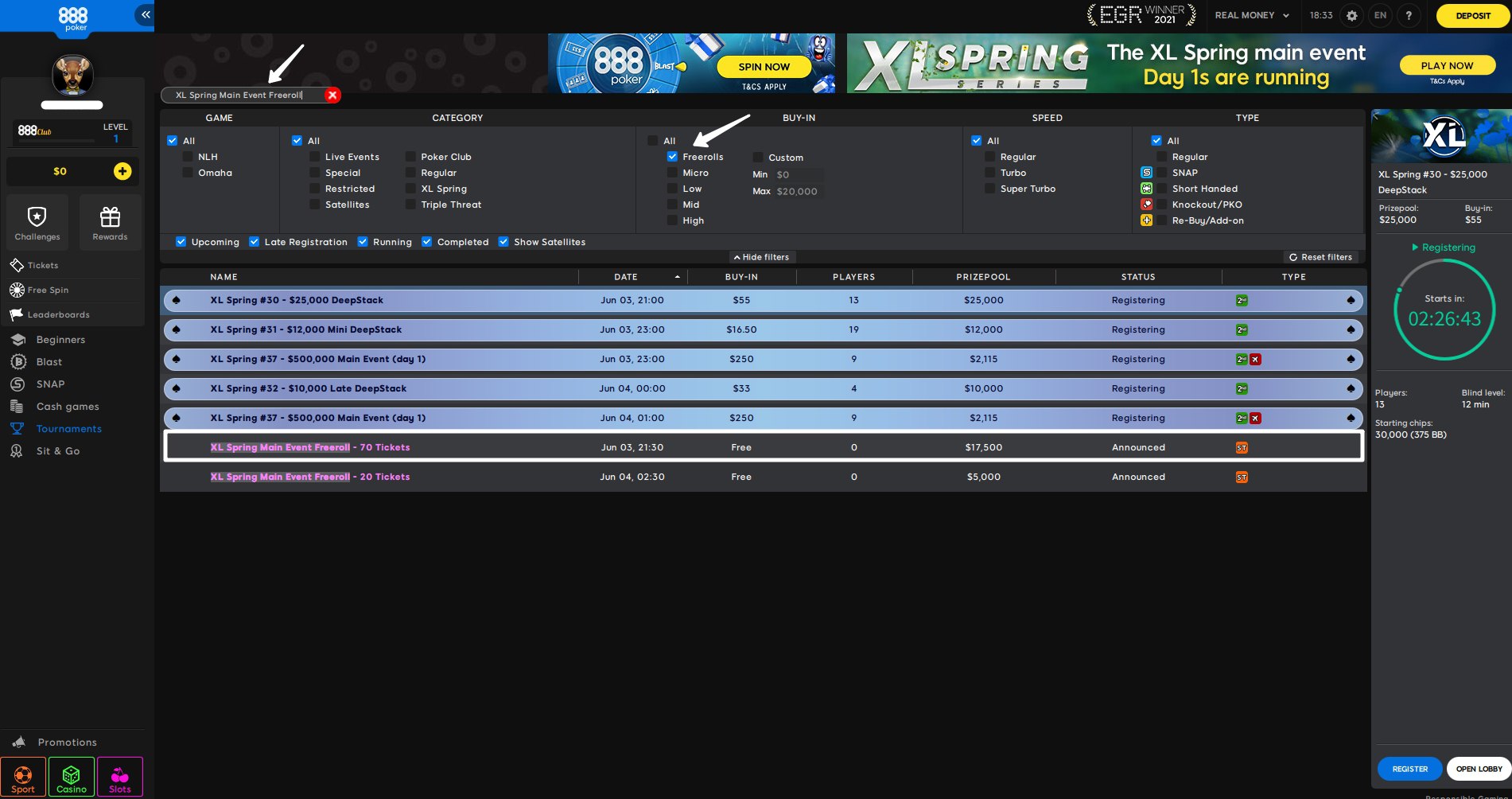This screenshot has width=1512, height=799.
Task: Check the Micro buy-in checkbox
Action: (x=672, y=173)
